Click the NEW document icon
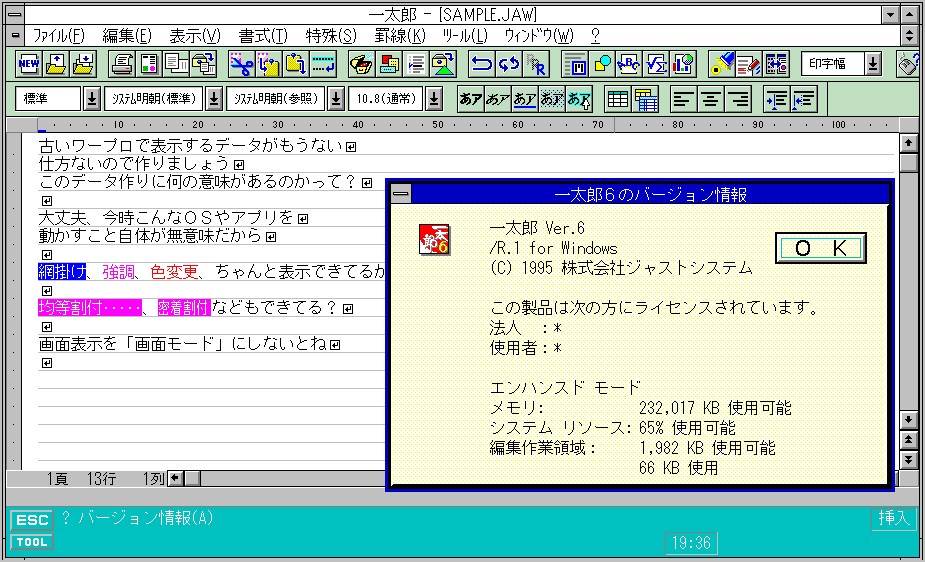925x562 pixels. pyautogui.click(x=29, y=65)
